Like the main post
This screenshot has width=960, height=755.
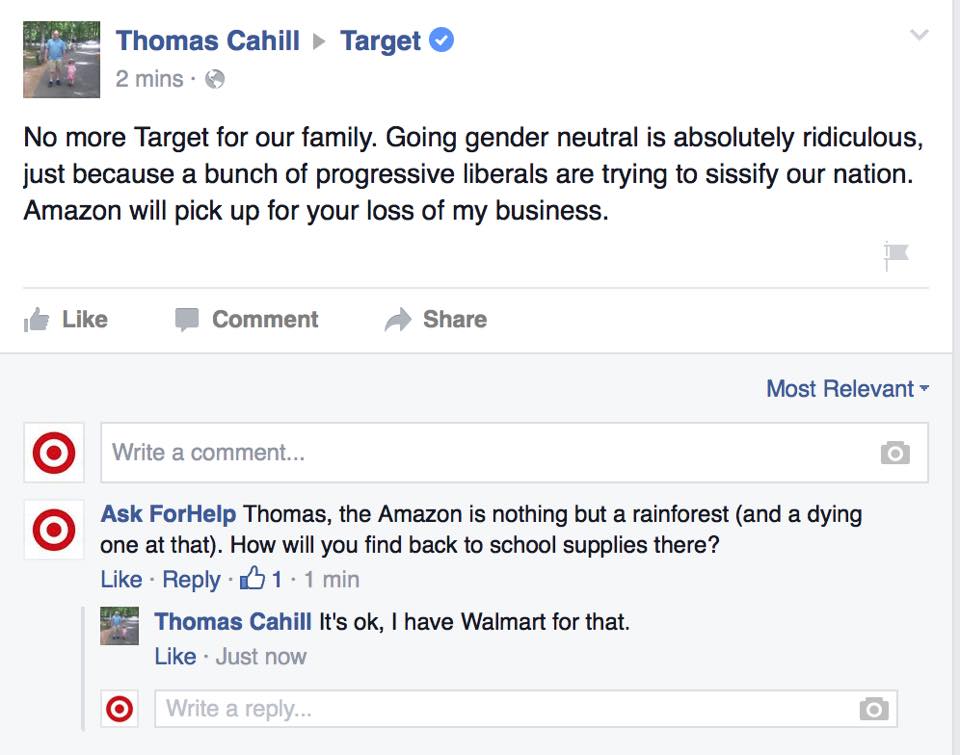(x=67, y=319)
